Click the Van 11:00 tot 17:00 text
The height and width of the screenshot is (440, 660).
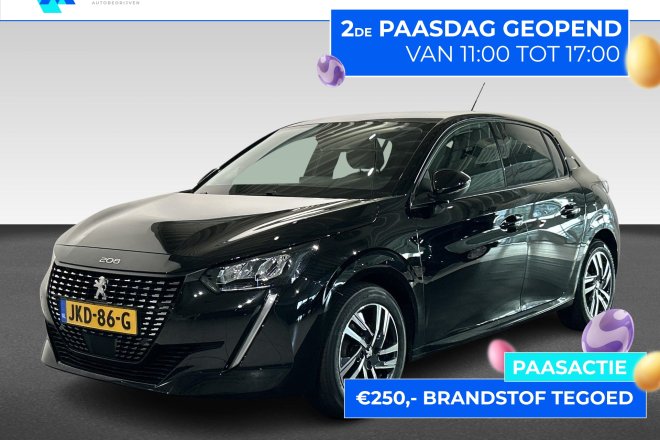[x=513, y=54]
